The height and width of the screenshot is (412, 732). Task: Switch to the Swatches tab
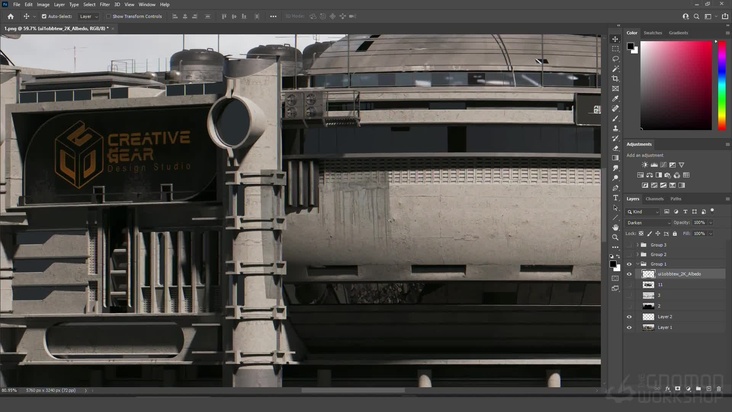(653, 33)
